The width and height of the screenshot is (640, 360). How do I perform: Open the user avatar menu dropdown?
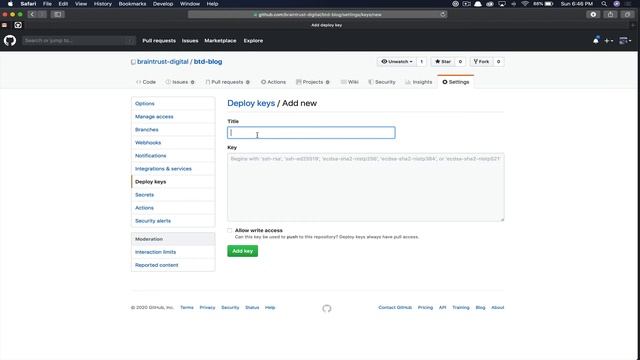[x=625, y=40]
